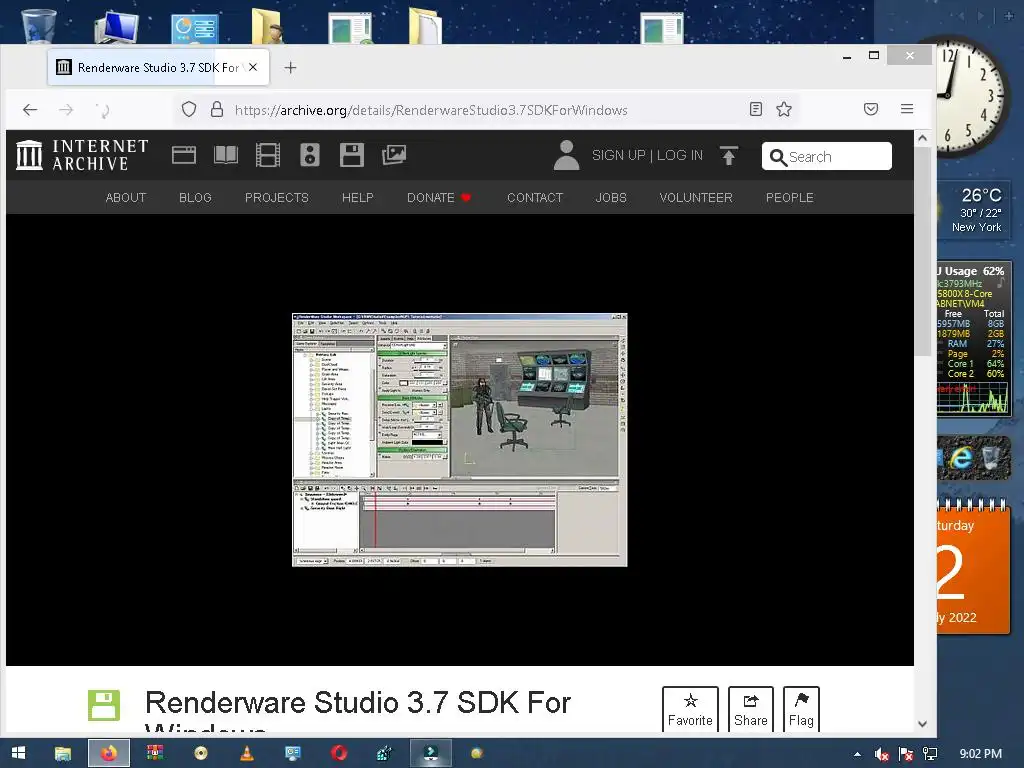
Task: Open the BLOG menu item
Action: click(195, 197)
